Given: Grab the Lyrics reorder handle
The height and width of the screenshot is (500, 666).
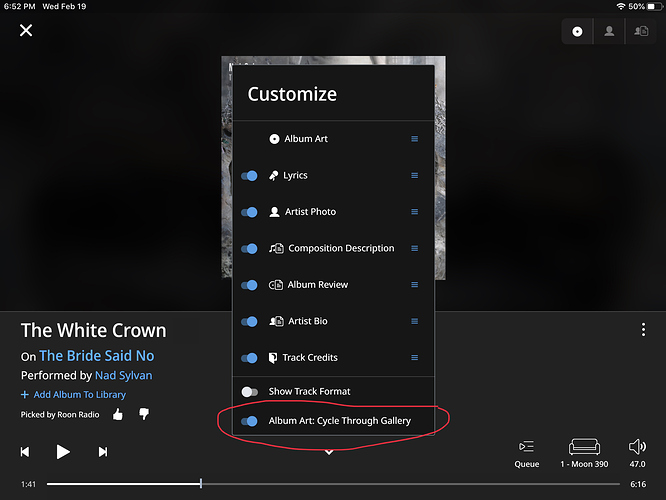Looking at the screenshot, I should click(415, 175).
